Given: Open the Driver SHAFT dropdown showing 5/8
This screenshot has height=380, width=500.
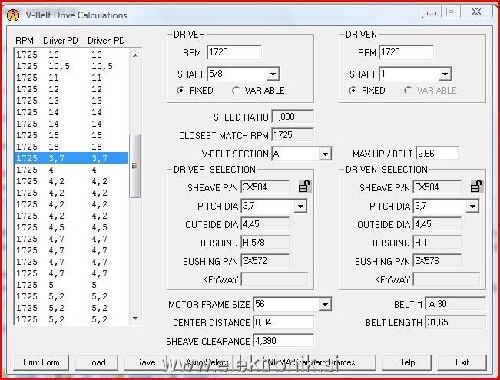Looking at the screenshot, I should (273, 74).
